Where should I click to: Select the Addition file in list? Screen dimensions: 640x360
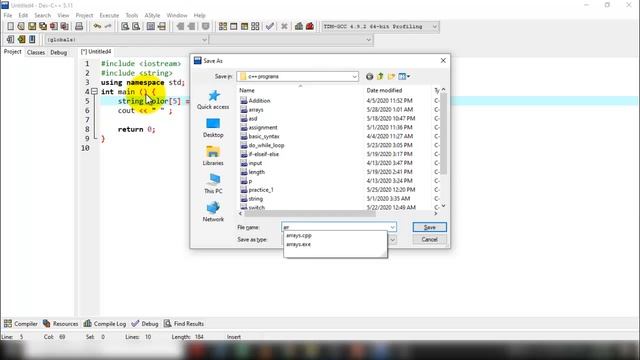pyautogui.click(x=255, y=100)
